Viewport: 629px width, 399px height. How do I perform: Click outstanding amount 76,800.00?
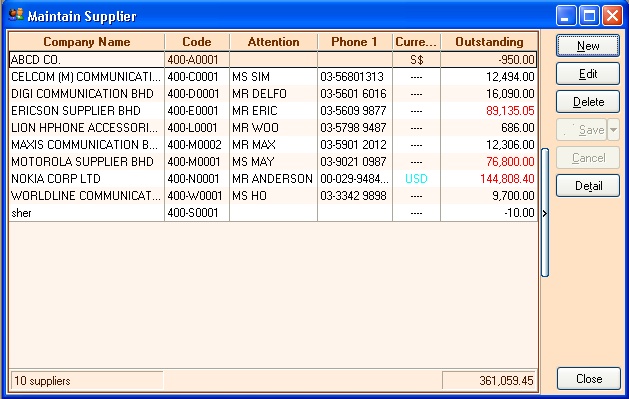click(489, 162)
